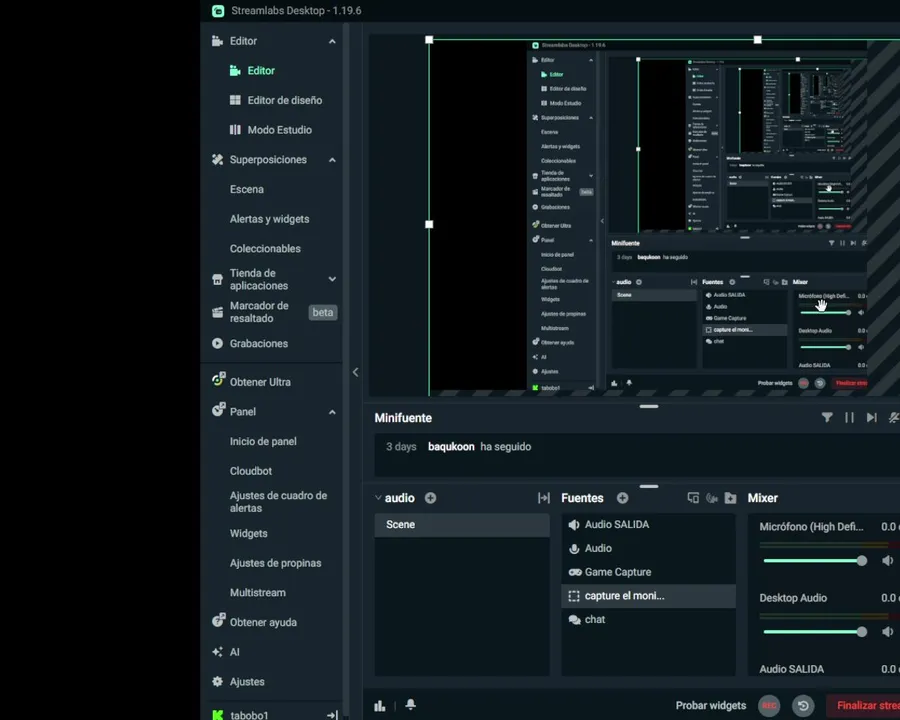This screenshot has height=720, width=900.
Task: Open Marcador de resaltado
Action: coord(259,312)
